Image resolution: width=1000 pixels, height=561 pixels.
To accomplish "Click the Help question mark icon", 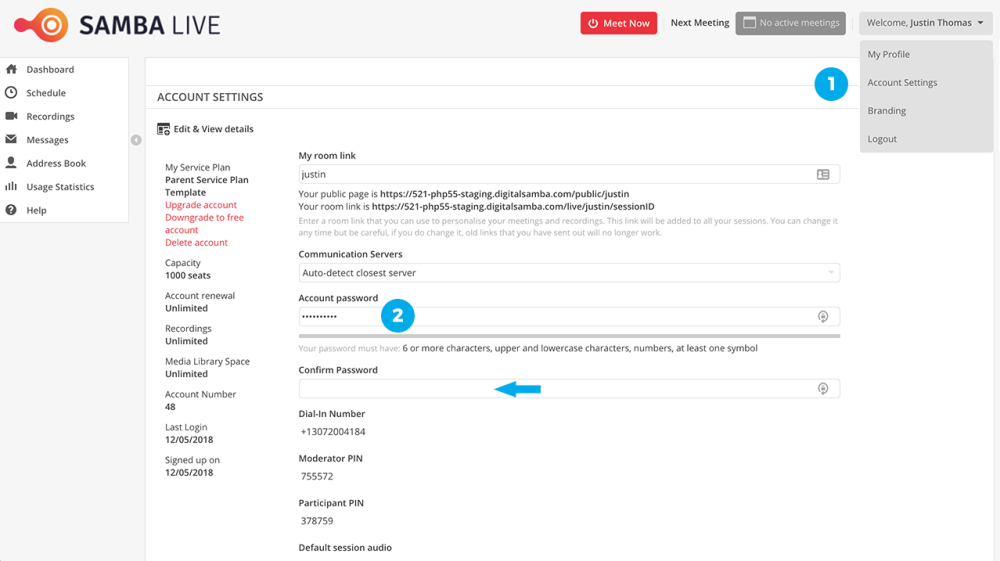I will (x=11, y=210).
